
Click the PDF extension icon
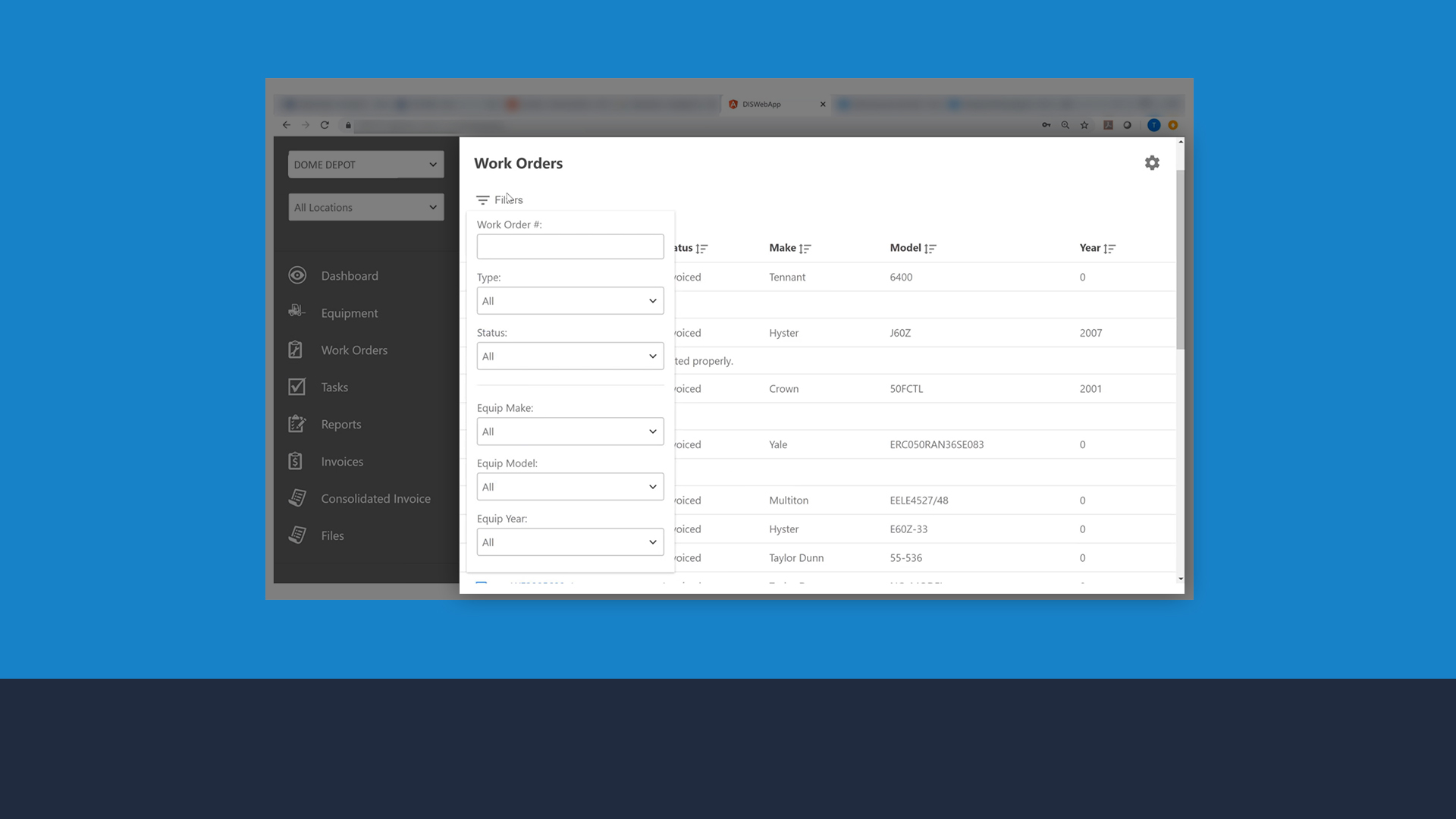1108,125
